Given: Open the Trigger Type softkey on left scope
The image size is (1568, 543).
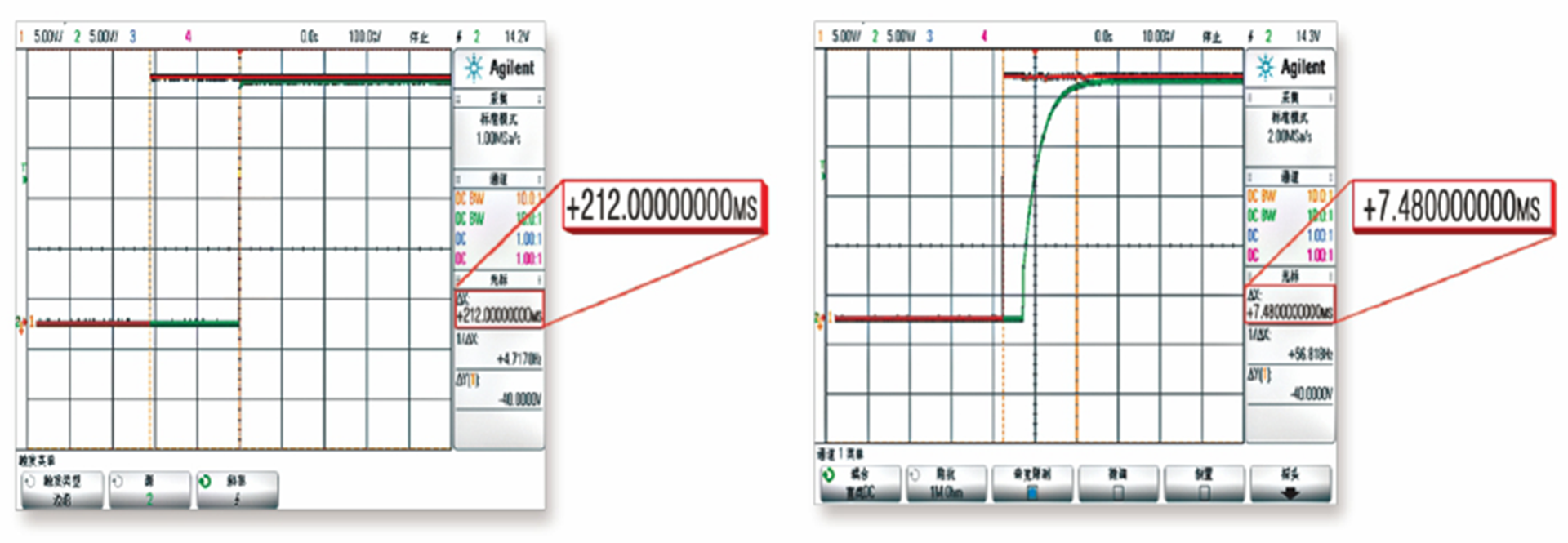Looking at the screenshot, I should tap(62, 489).
